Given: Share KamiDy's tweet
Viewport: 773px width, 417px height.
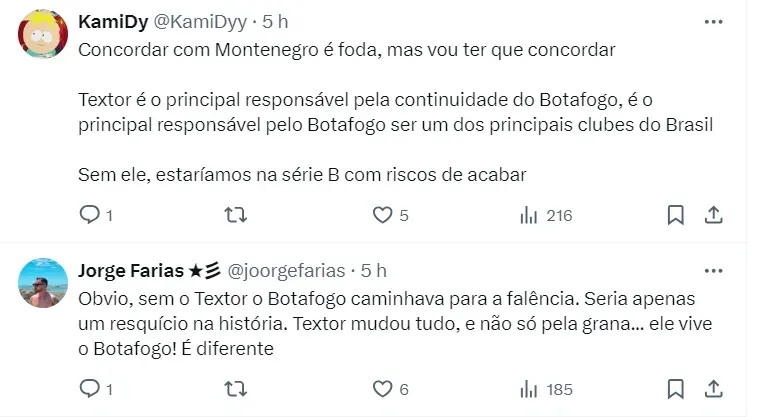Looking at the screenshot, I should coord(714,215).
